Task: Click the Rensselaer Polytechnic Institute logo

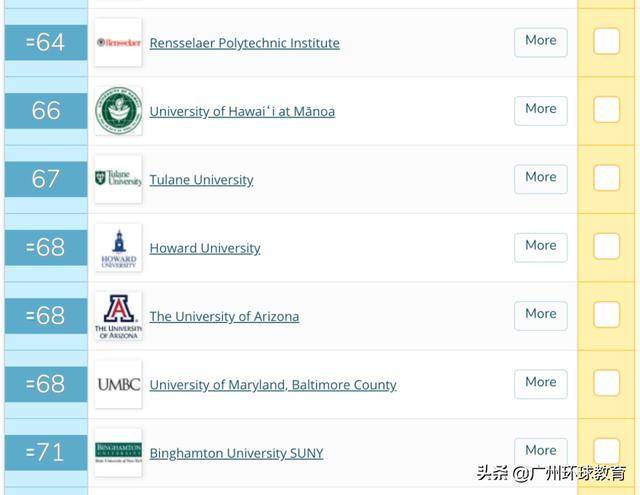Action: click(x=118, y=43)
